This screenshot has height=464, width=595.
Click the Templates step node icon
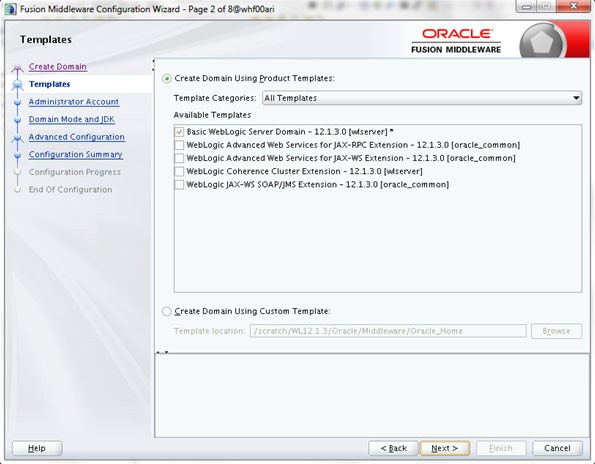(x=17, y=85)
